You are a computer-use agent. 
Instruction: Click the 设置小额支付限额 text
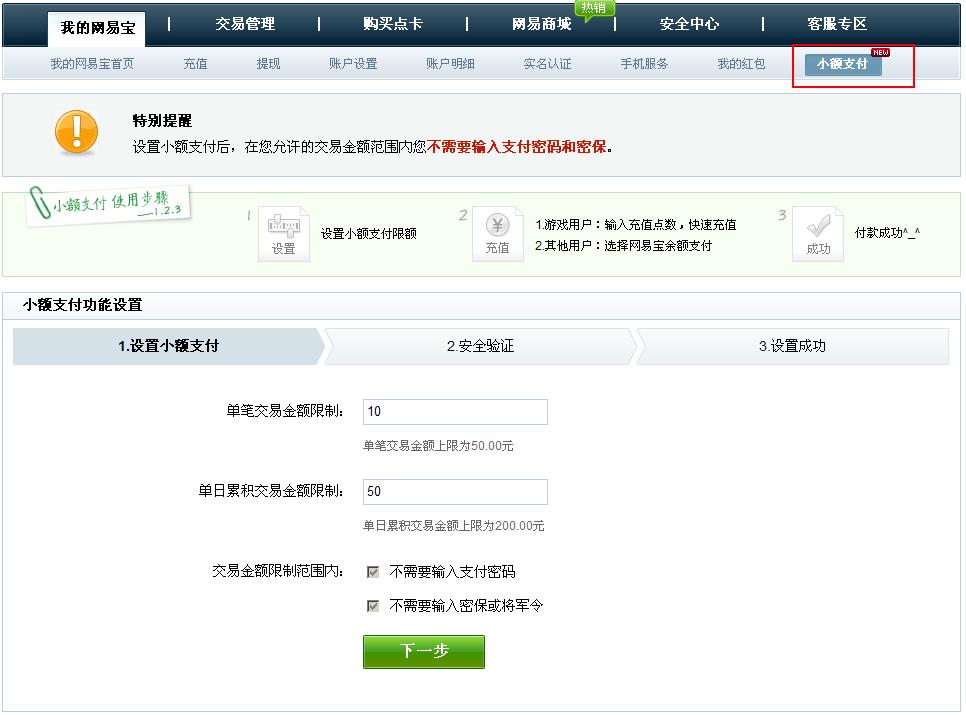[368, 233]
